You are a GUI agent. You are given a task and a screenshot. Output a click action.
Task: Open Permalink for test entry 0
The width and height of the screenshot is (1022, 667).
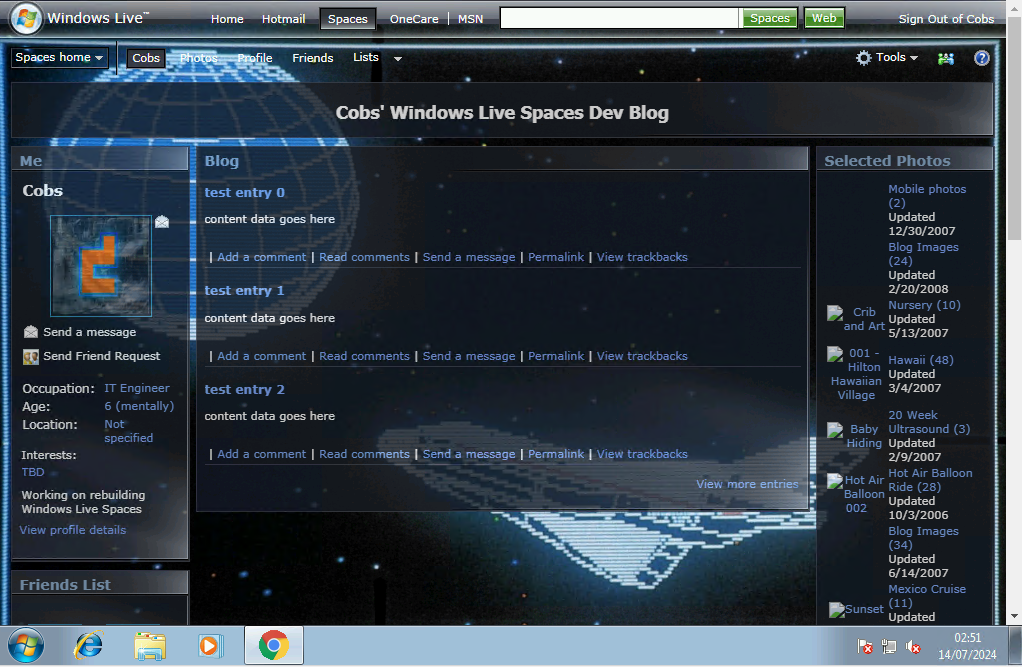pyautogui.click(x=556, y=257)
